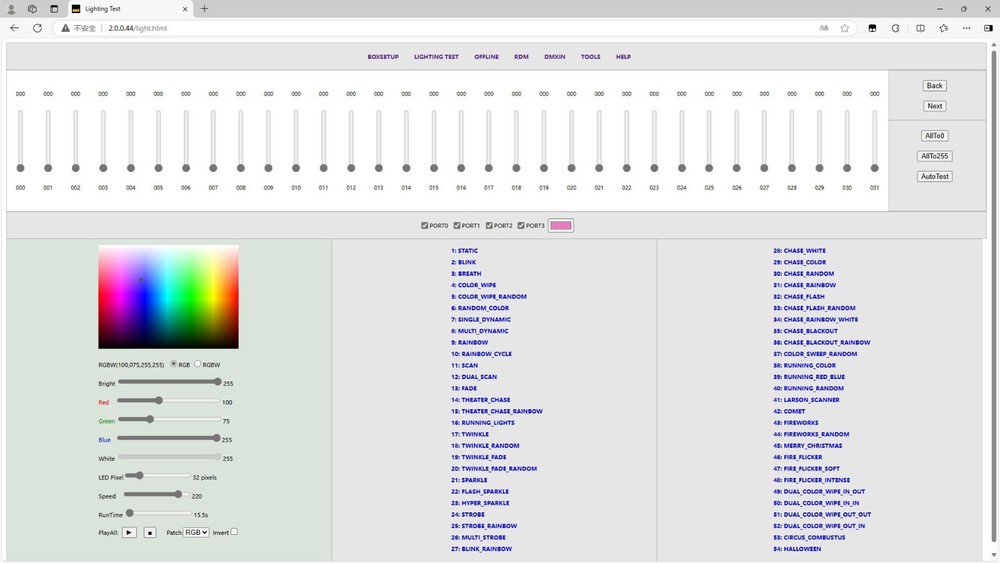Open the Patch RGB dropdown

(x=197, y=533)
